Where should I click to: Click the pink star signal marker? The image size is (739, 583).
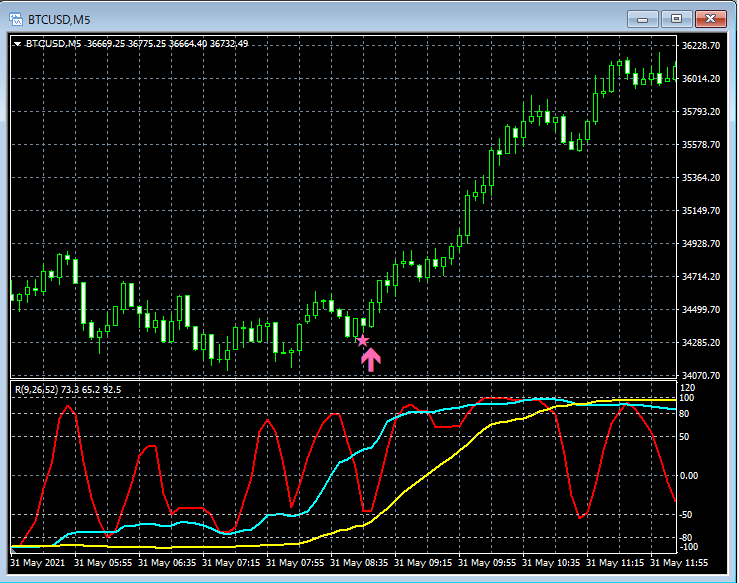(x=362, y=341)
